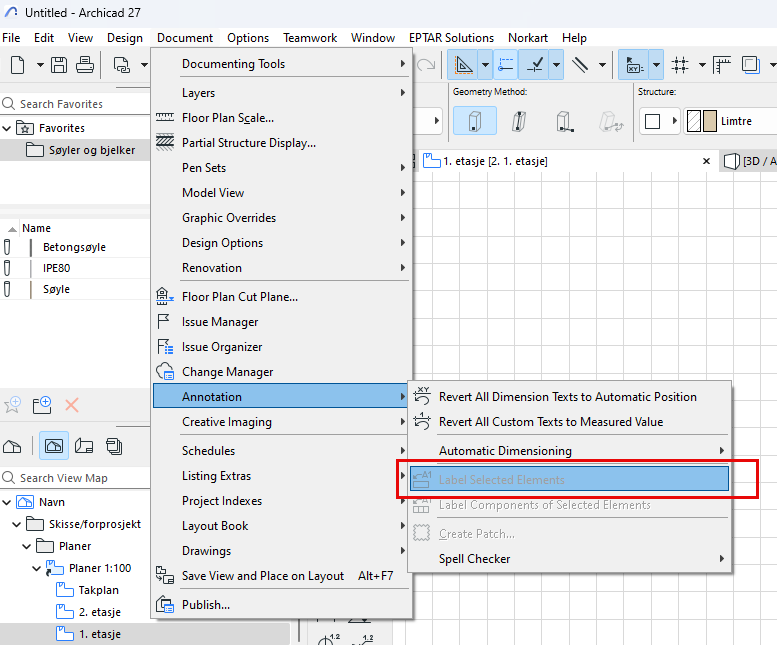Viewport: 777px width, 645px height.
Task: Select the Søyler og bjelker favorites folder
Action: pos(91,150)
